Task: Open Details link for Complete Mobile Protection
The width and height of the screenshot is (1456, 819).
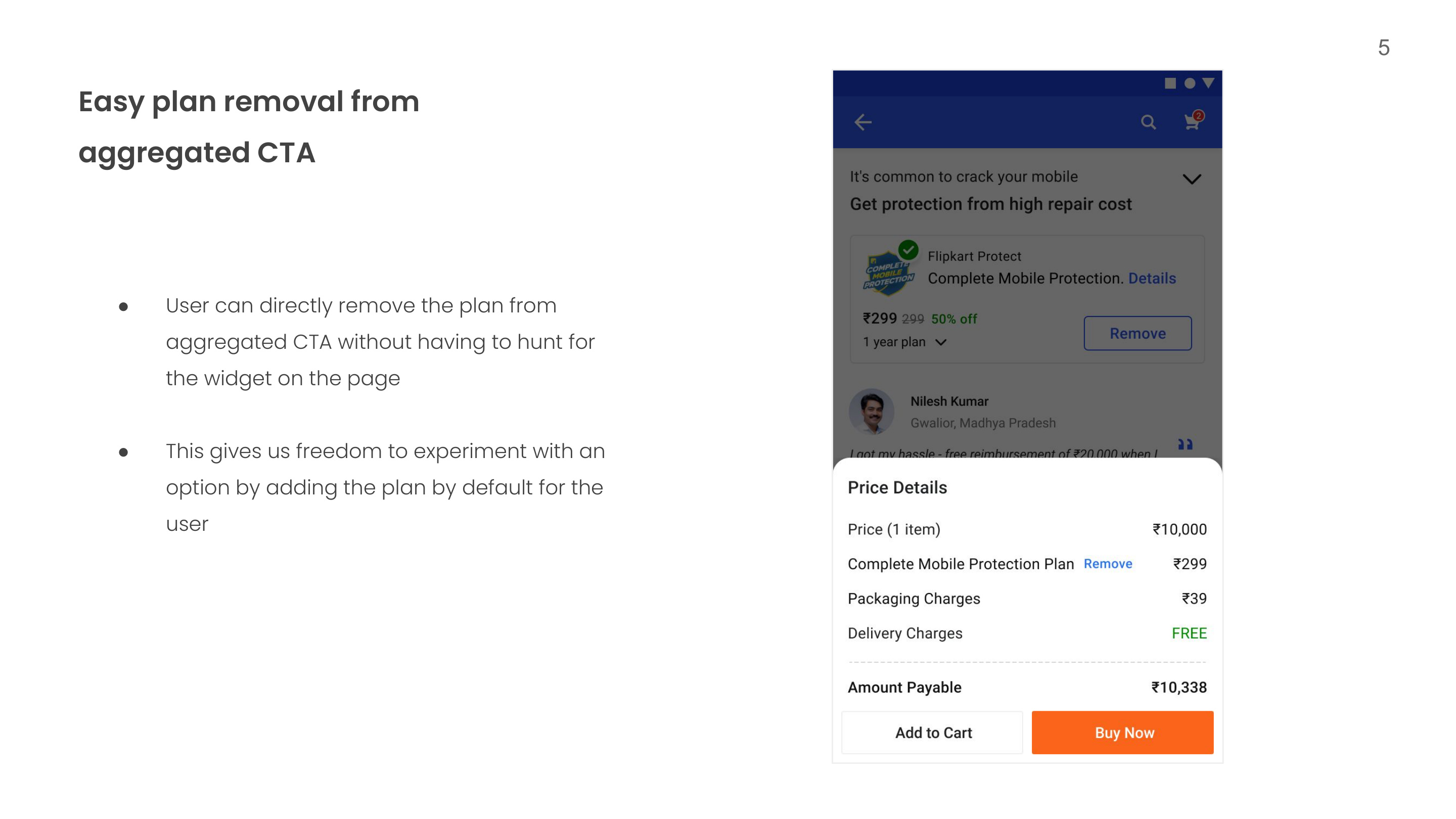Action: coord(1152,278)
